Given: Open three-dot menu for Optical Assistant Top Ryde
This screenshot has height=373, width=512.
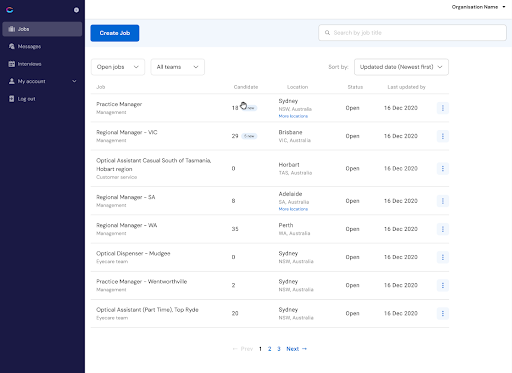Looking at the screenshot, I should [x=443, y=313].
